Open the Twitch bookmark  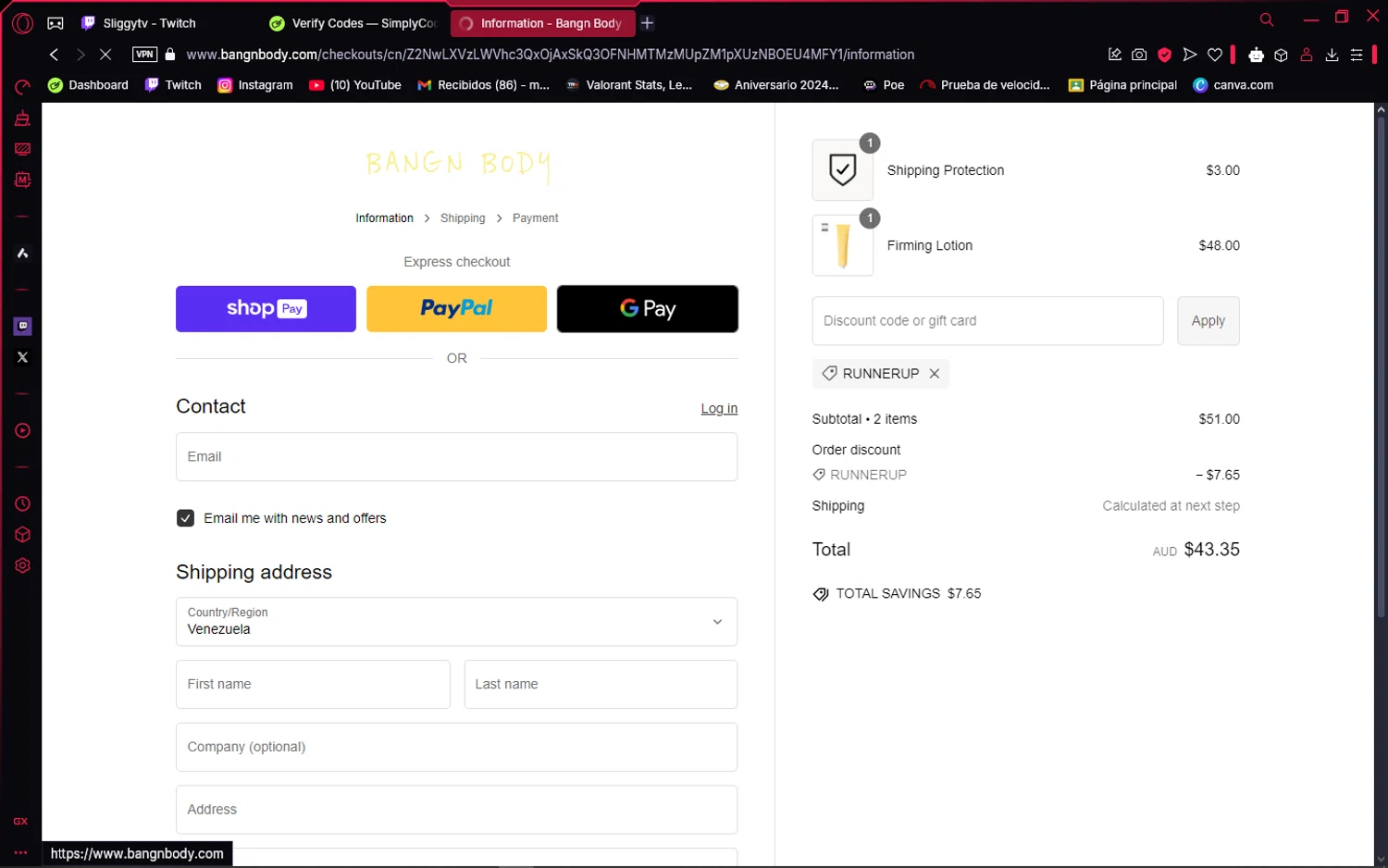pos(173,85)
